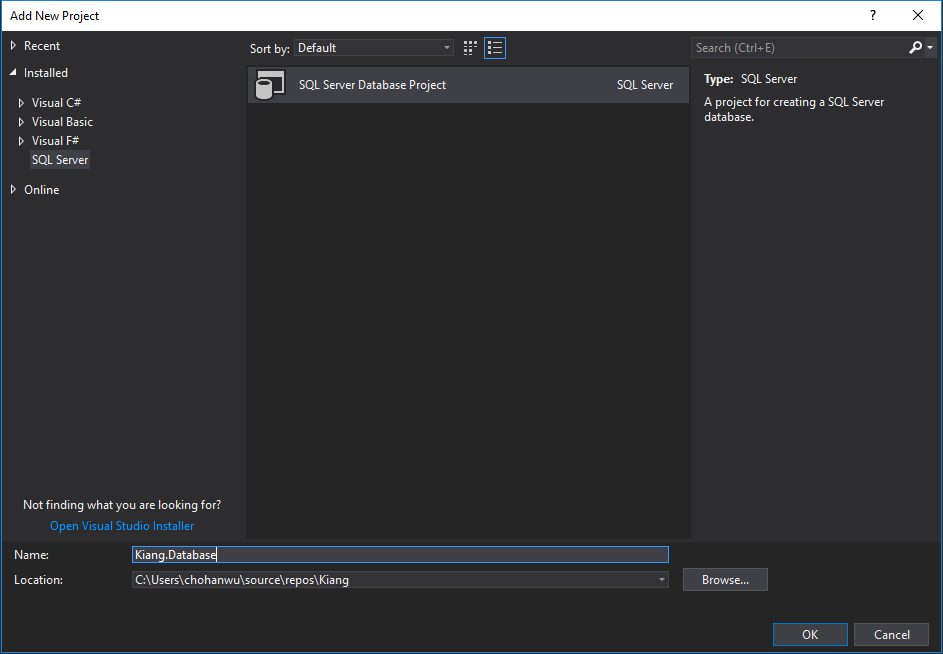Switch to small icons view
This screenshot has width=943, height=654.
point(469,47)
